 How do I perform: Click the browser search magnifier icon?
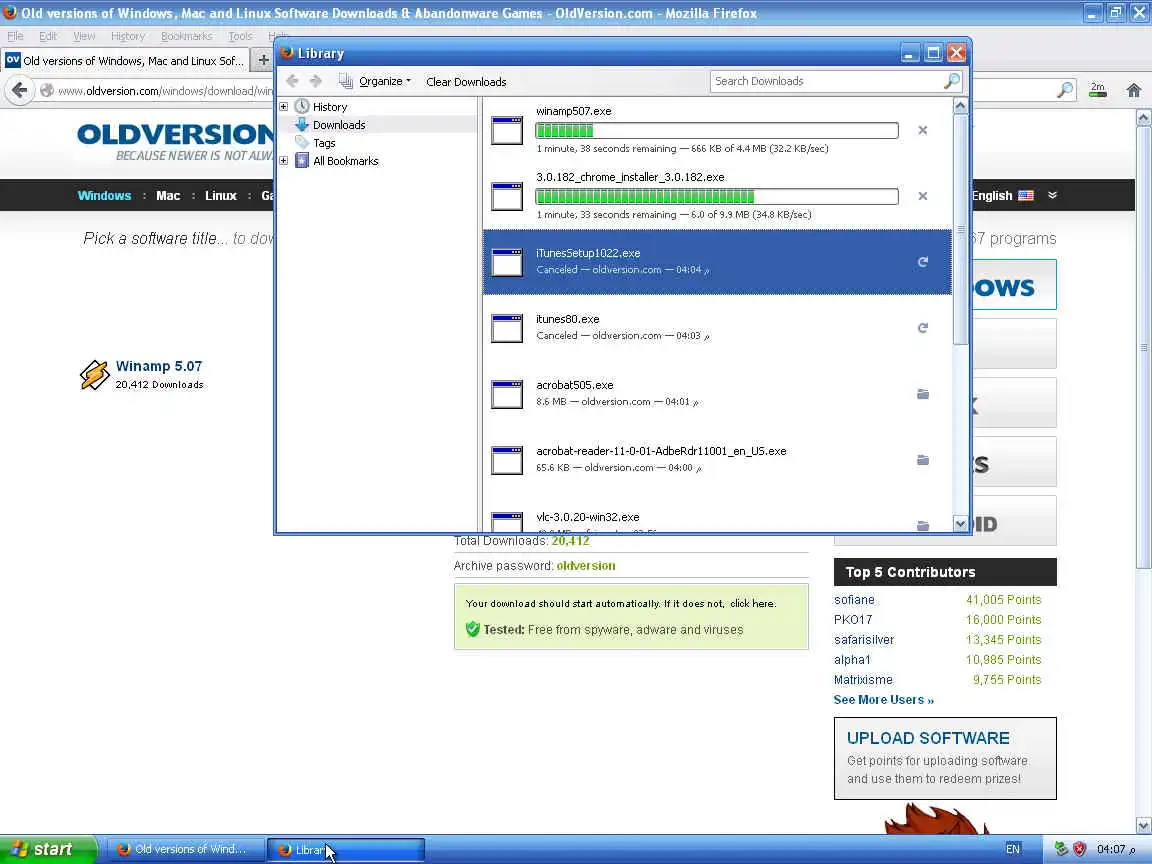[x=1065, y=90]
